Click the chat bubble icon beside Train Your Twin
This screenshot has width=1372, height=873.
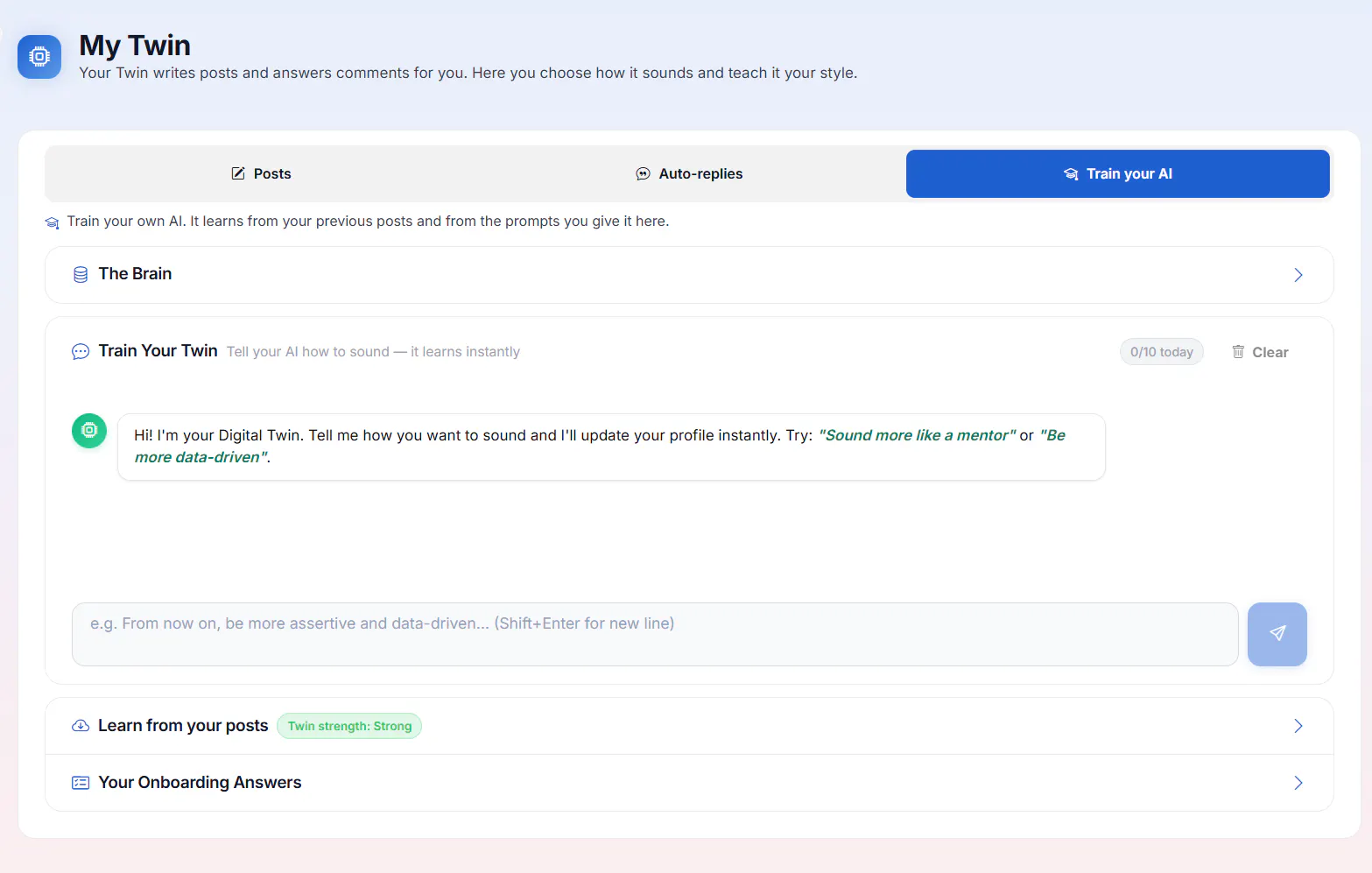pos(81,352)
